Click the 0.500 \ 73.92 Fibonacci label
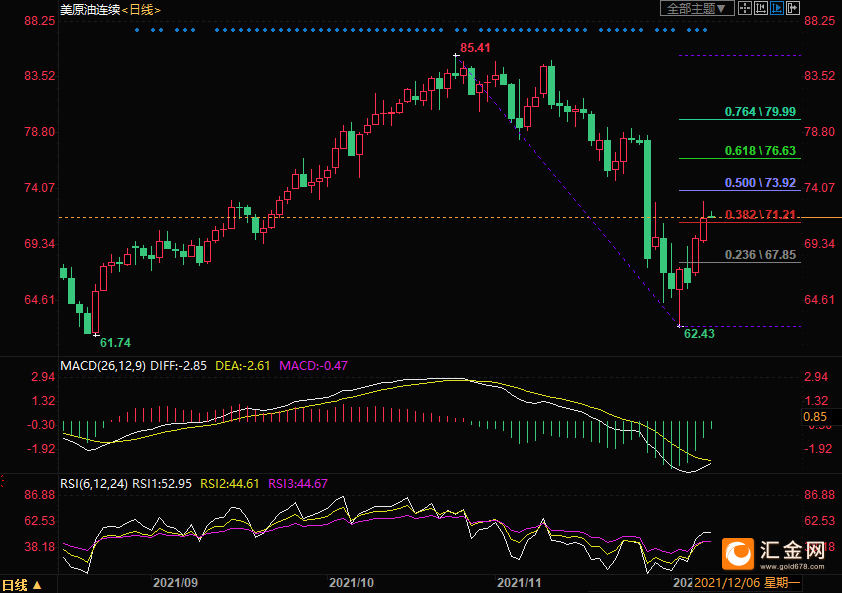This screenshot has width=842, height=593. point(761,183)
